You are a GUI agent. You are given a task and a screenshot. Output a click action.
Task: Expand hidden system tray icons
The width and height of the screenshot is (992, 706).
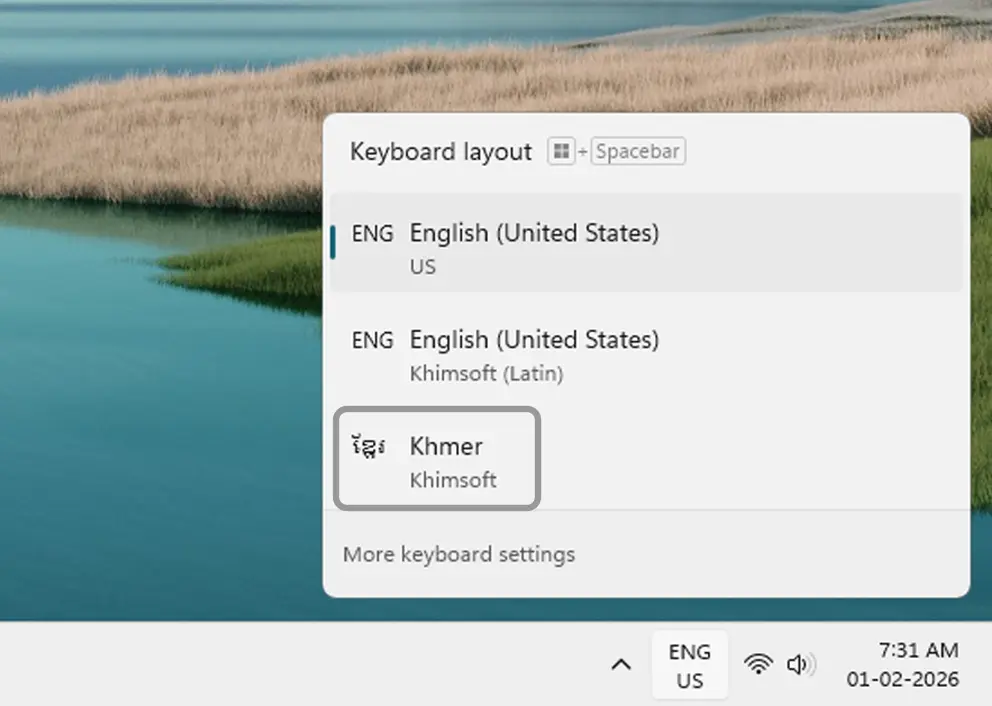[621, 664]
